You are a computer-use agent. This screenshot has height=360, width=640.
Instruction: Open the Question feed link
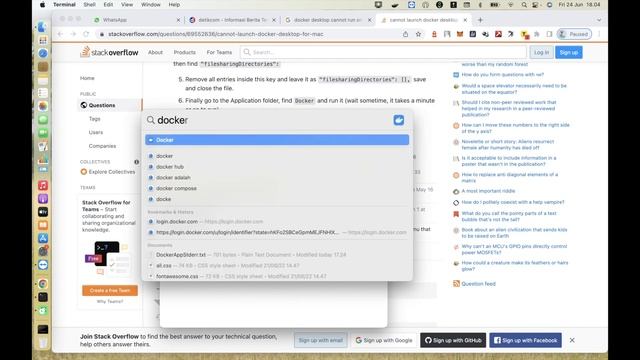pyautogui.click(x=478, y=284)
